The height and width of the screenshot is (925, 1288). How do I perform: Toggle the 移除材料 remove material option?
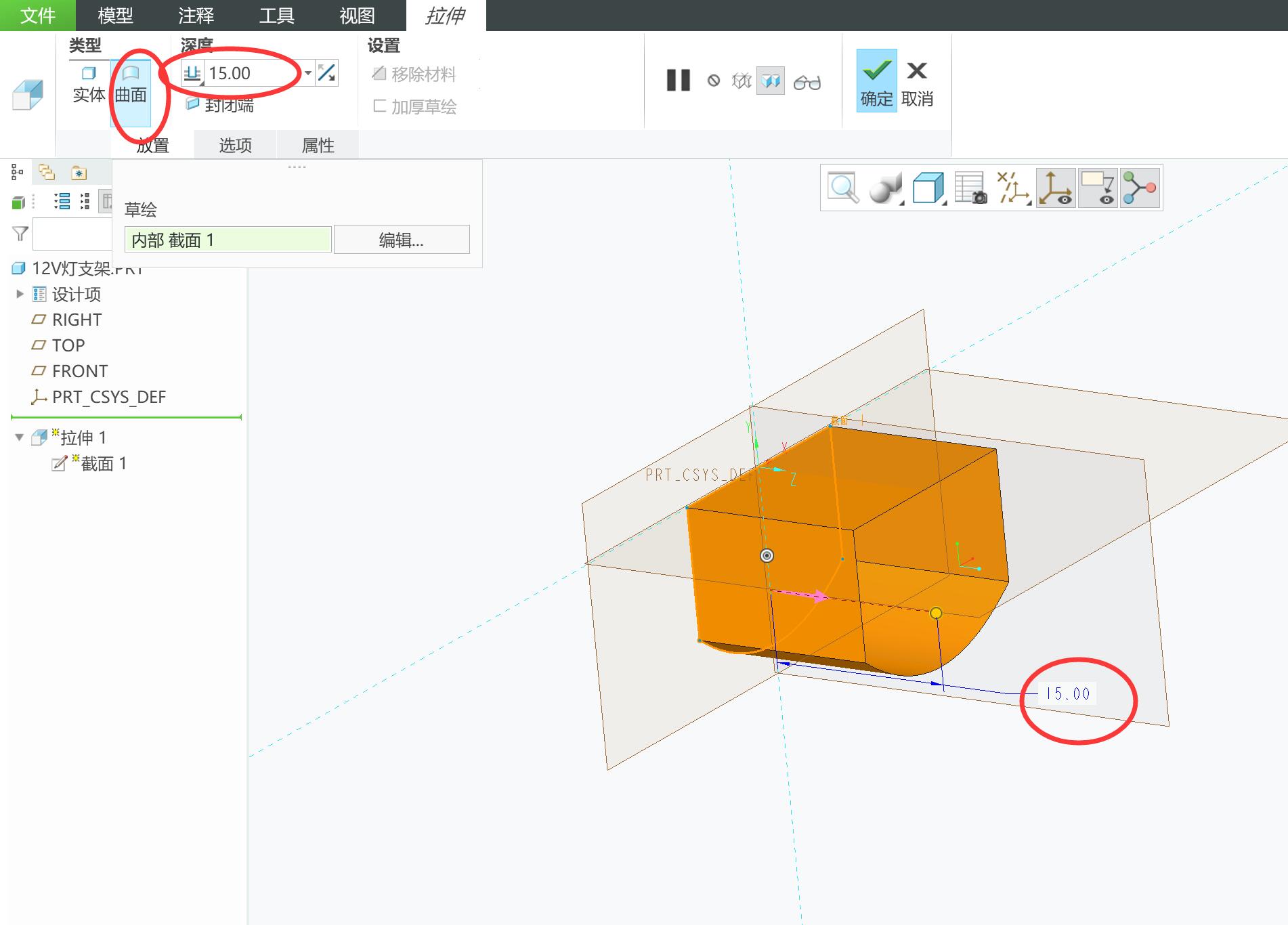(414, 74)
